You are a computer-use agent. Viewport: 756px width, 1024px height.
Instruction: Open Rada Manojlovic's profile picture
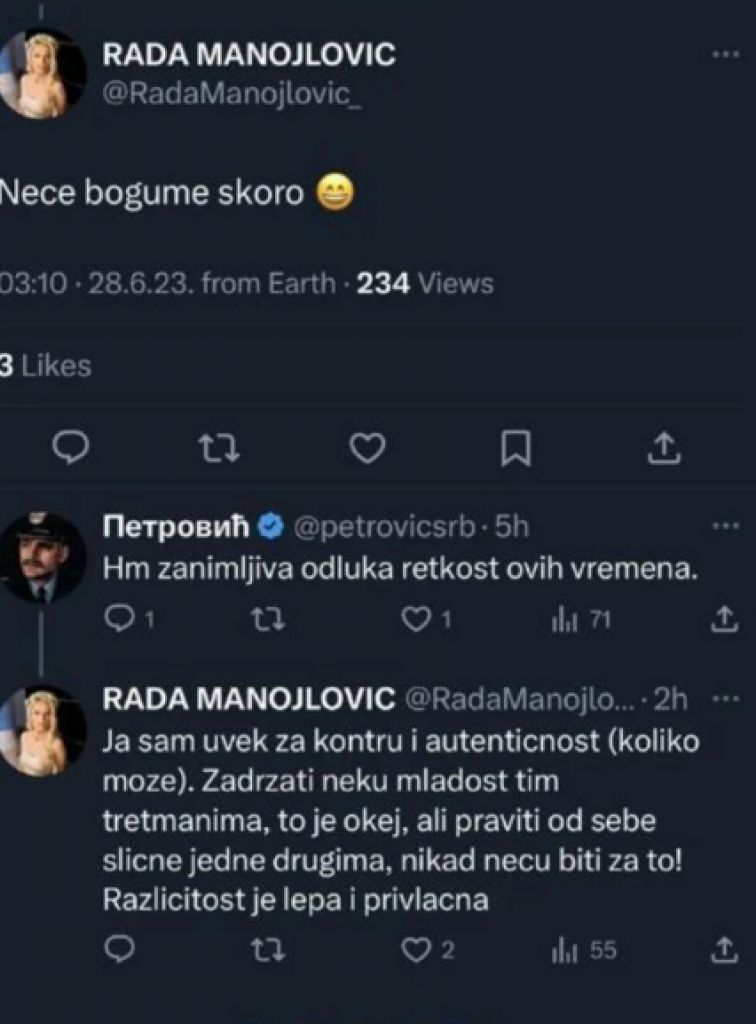tap(43, 68)
